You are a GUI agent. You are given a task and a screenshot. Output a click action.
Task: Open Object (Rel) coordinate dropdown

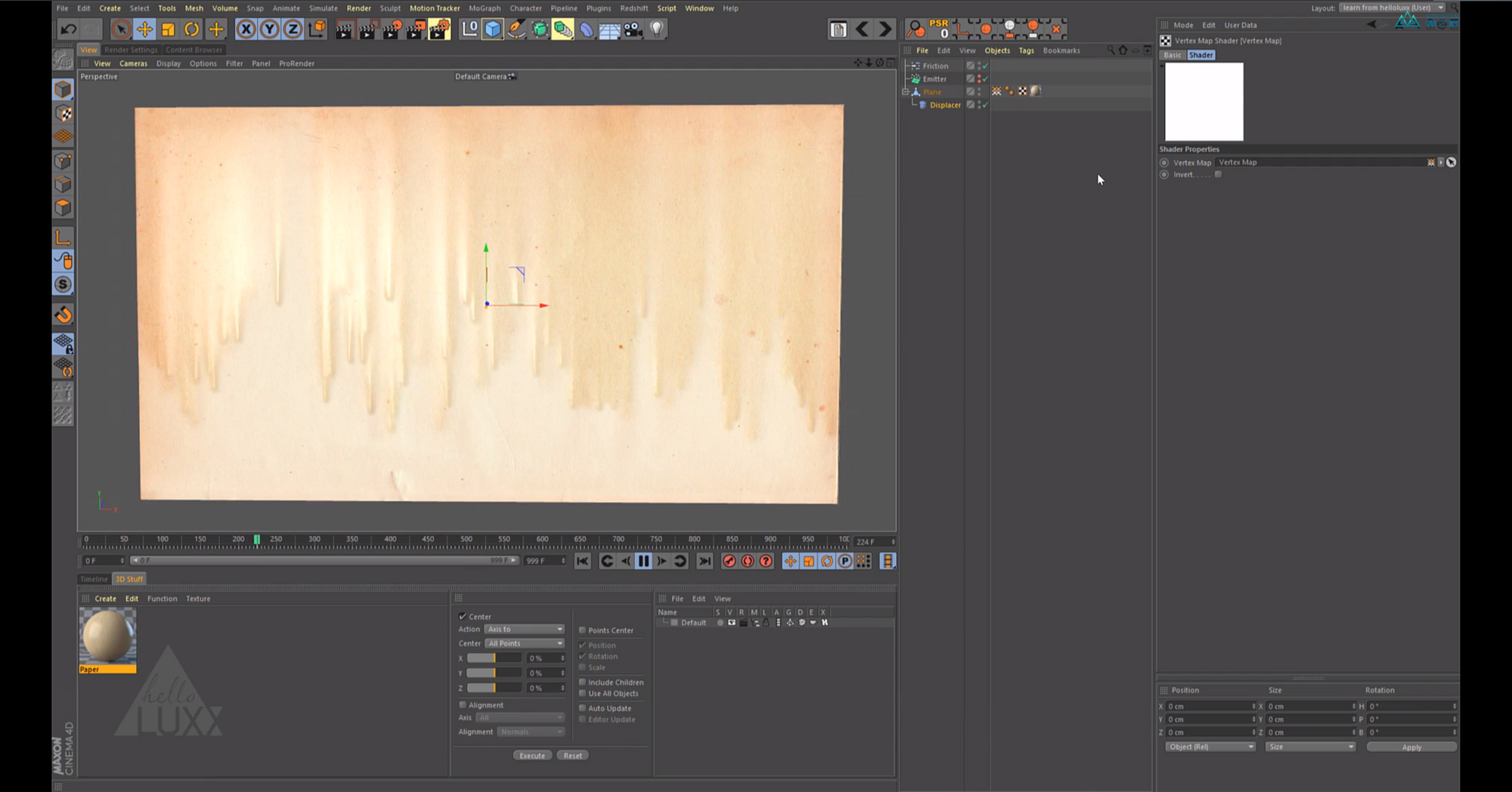coord(1210,747)
